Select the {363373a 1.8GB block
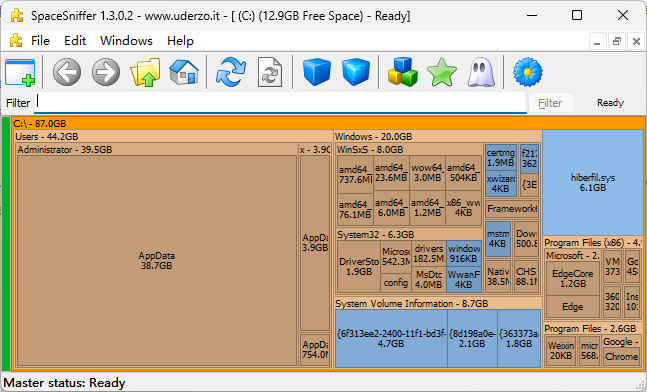The width and height of the screenshot is (647, 392). pyautogui.click(x=519, y=338)
